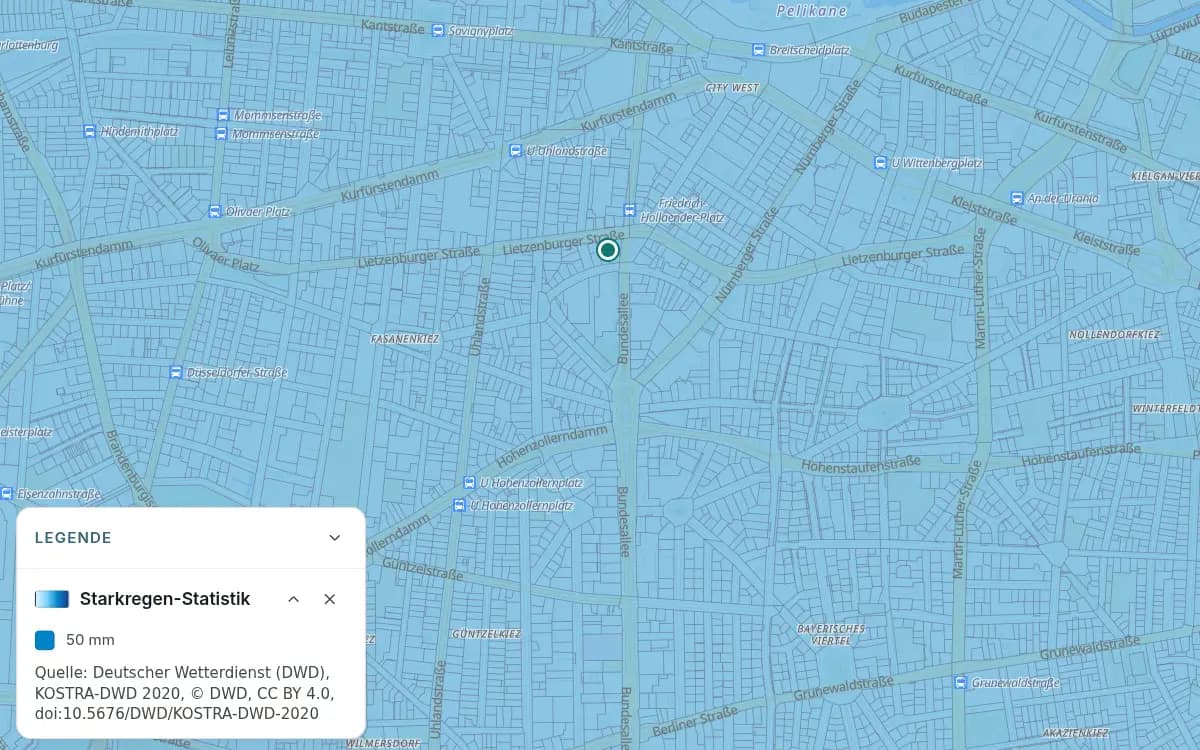Click the GÜNTZELKIEZ neighborhood label
Viewport: 1200px width, 750px height.
tap(487, 634)
